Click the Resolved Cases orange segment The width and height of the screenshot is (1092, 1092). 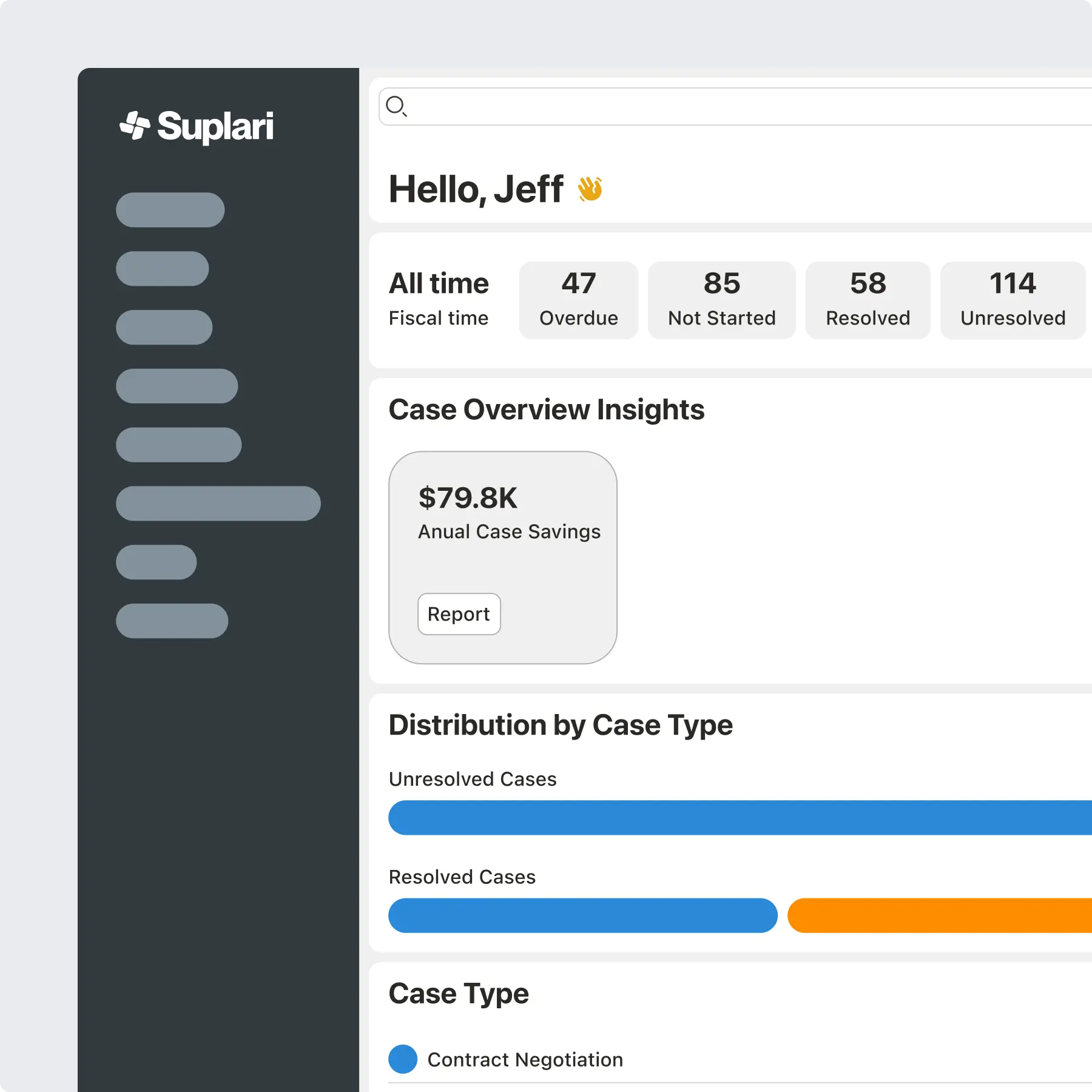point(940,915)
